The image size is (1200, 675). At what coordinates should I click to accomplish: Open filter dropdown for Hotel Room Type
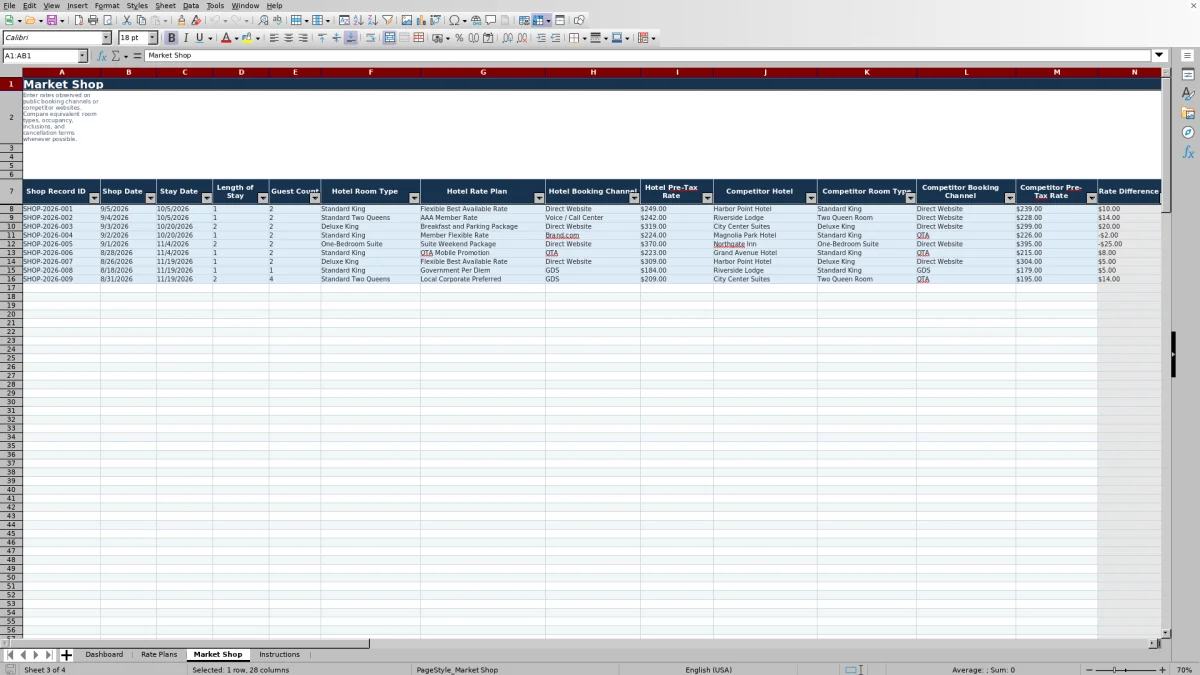coord(414,198)
